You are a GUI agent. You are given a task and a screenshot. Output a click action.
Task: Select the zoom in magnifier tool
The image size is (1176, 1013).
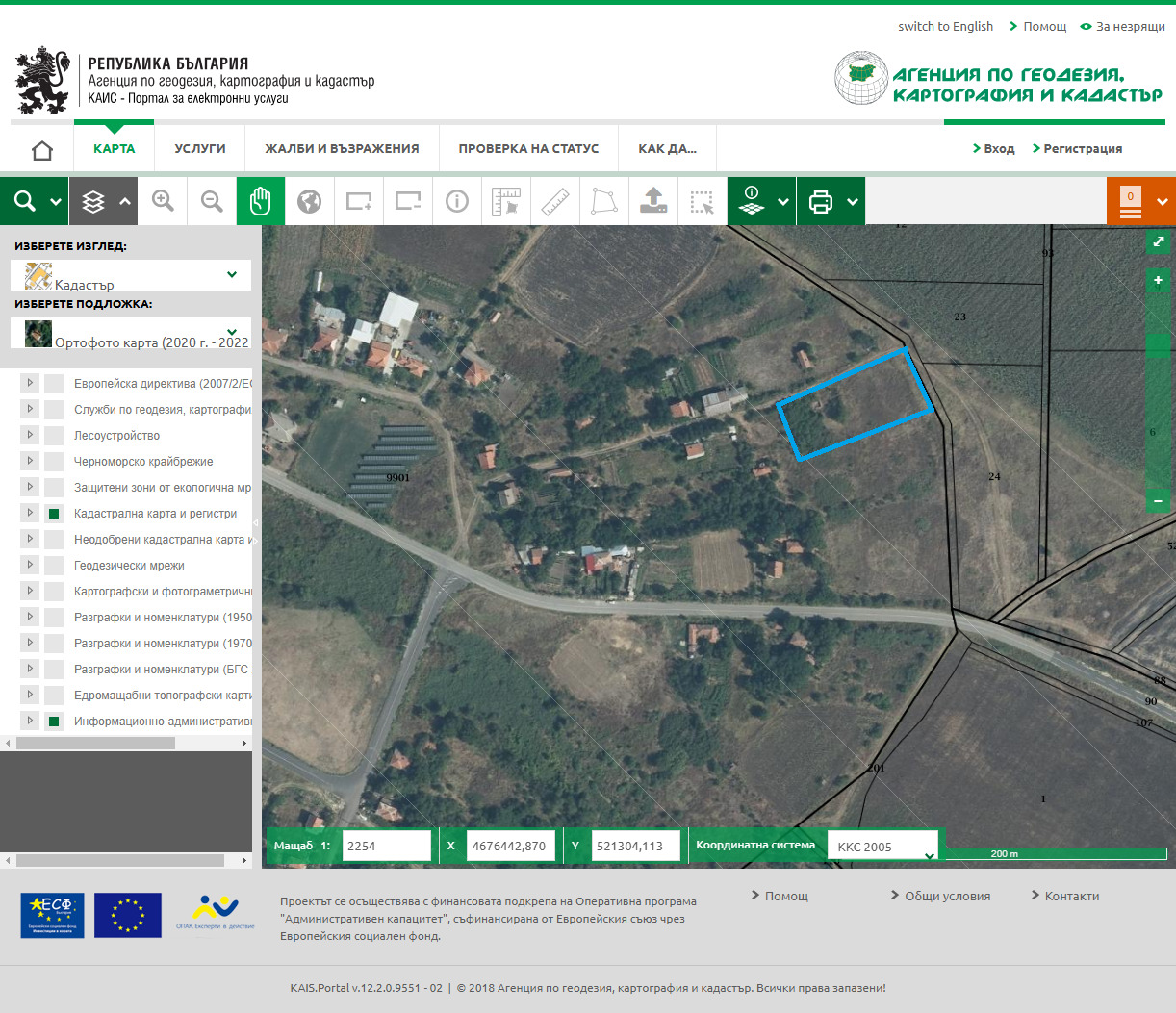point(164,201)
